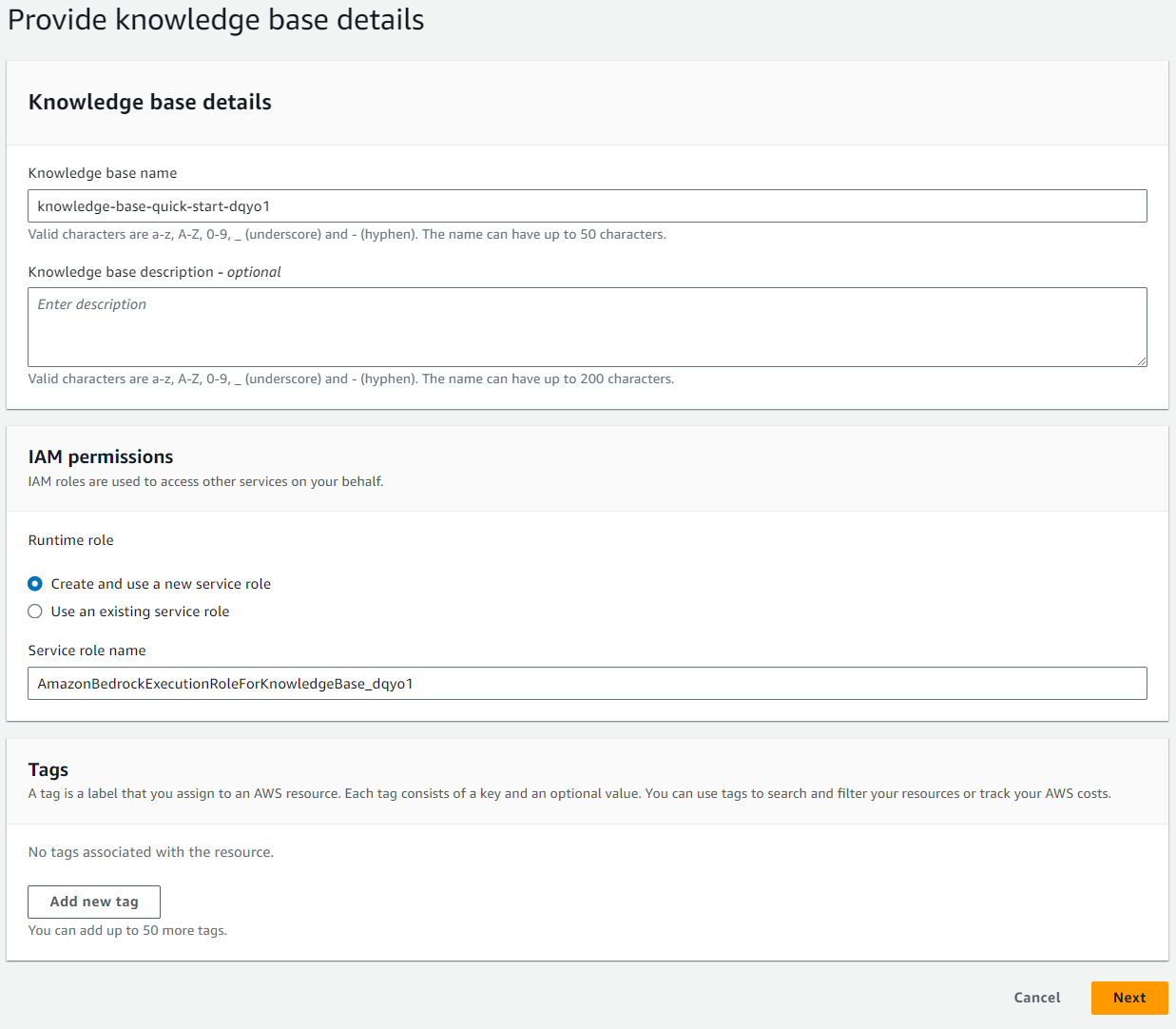Image resolution: width=1176 pixels, height=1029 pixels.
Task: Click the Tags section heading
Action: click(x=48, y=769)
